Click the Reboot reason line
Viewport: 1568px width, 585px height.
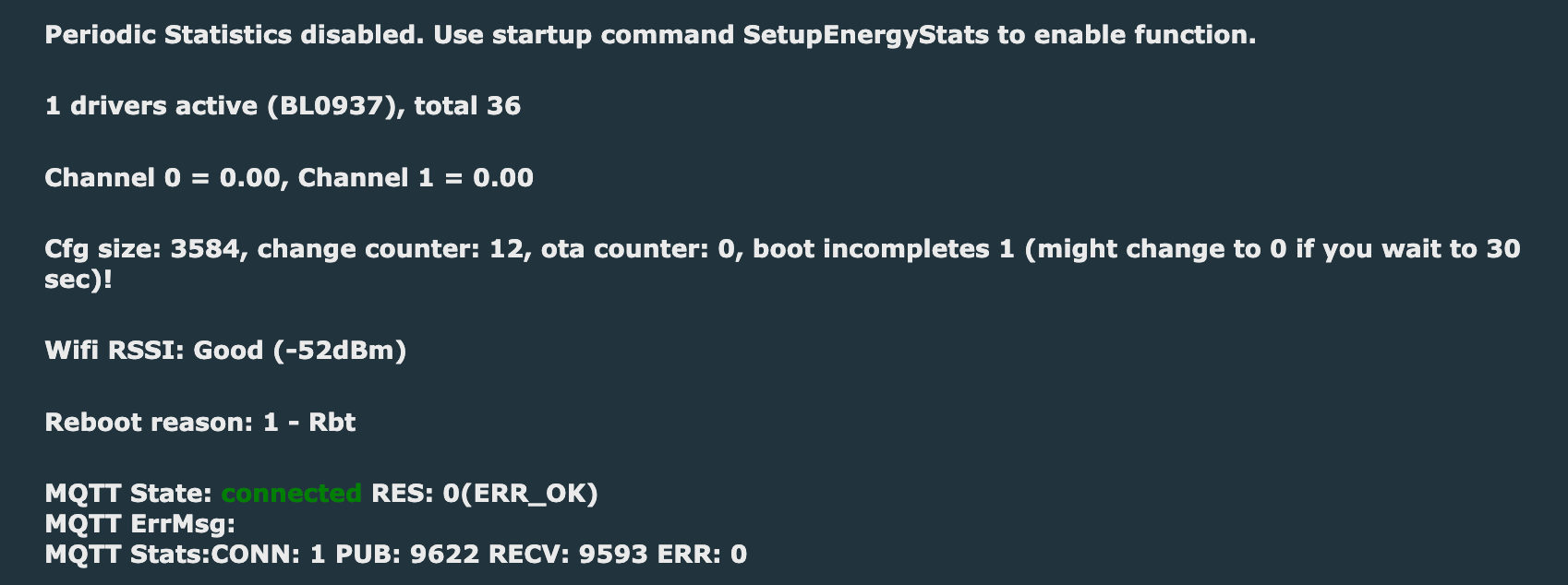[x=199, y=423]
